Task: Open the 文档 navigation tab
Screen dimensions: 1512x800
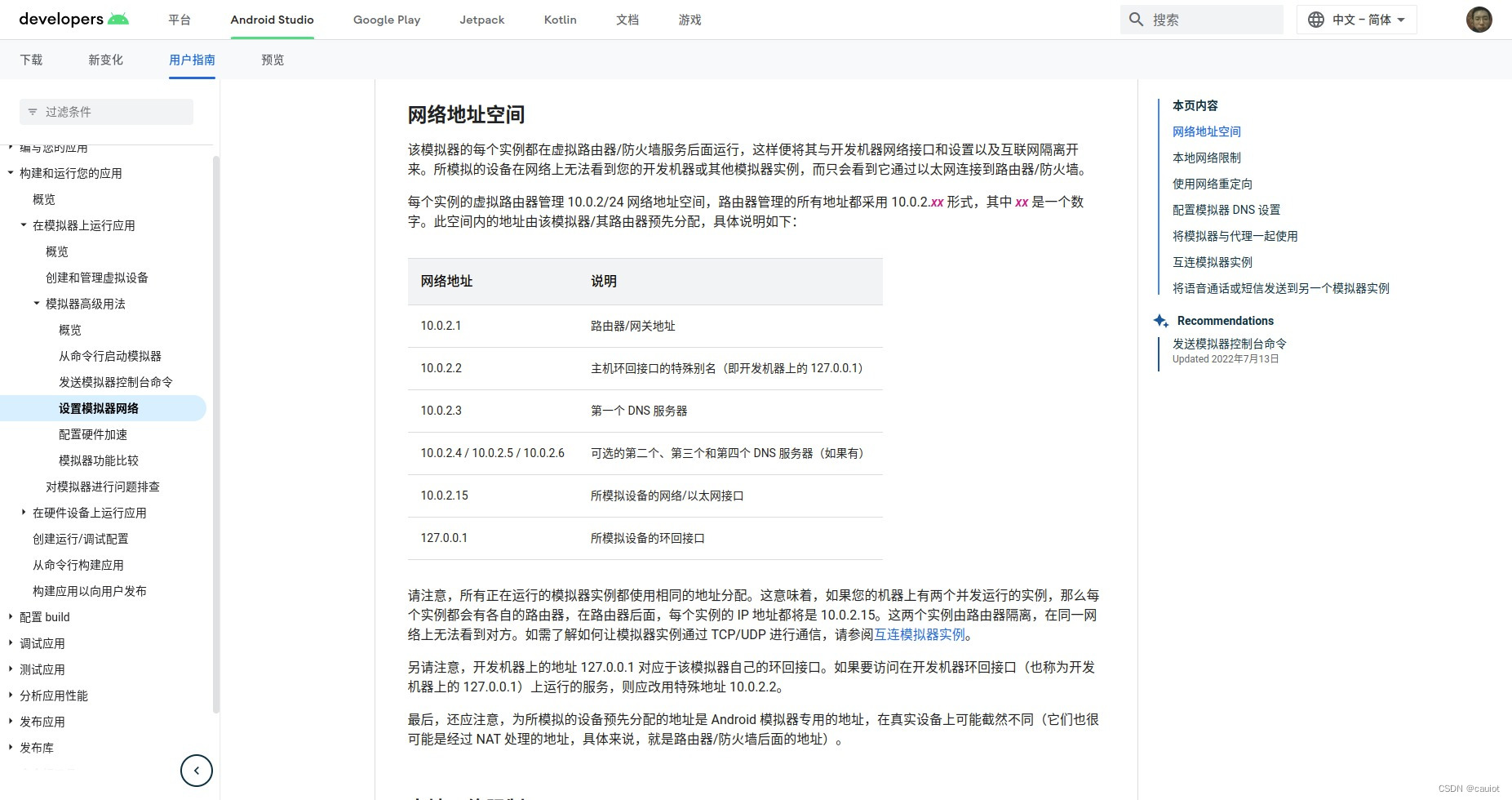Action: click(627, 20)
